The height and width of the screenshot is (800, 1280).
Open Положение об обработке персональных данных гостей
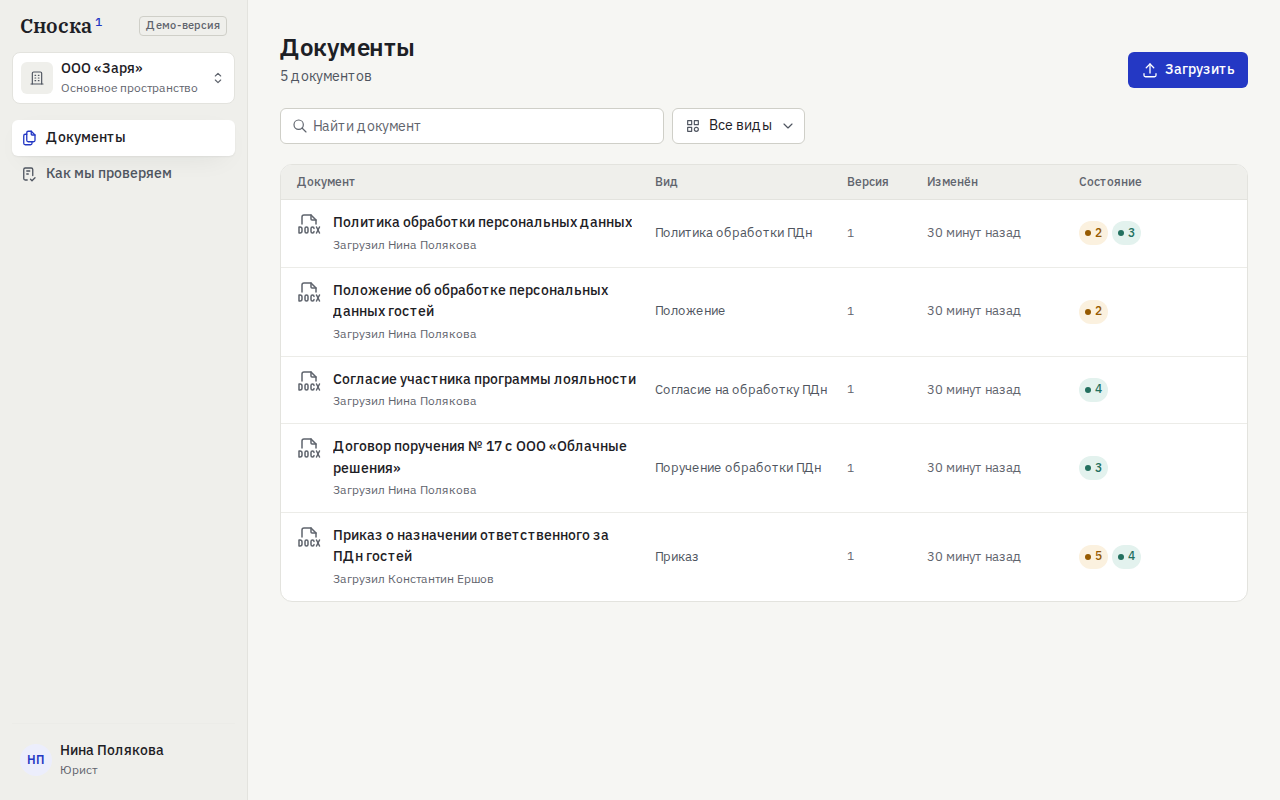coord(471,301)
